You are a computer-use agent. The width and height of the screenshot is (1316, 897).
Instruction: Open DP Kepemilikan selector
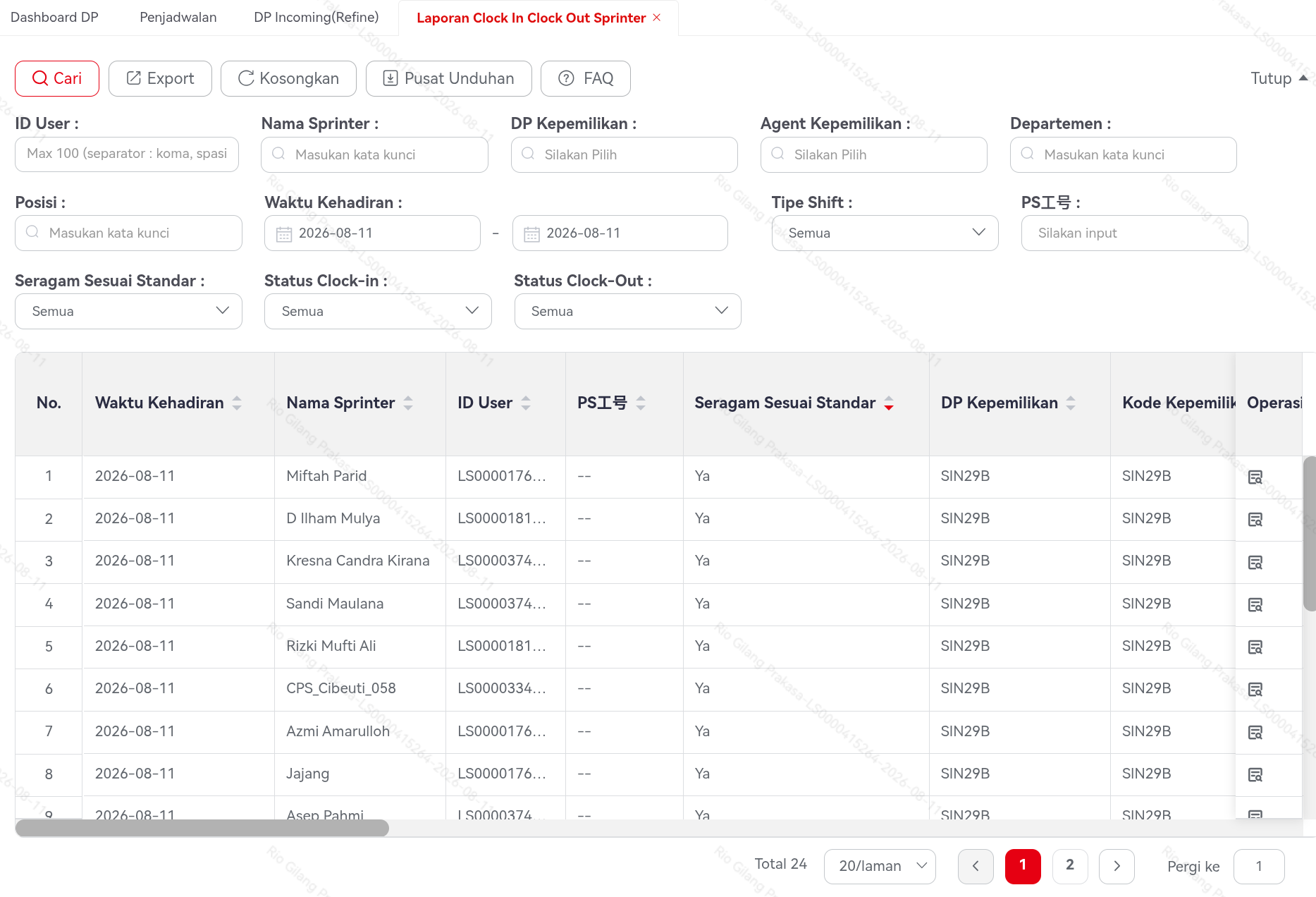[x=624, y=154]
